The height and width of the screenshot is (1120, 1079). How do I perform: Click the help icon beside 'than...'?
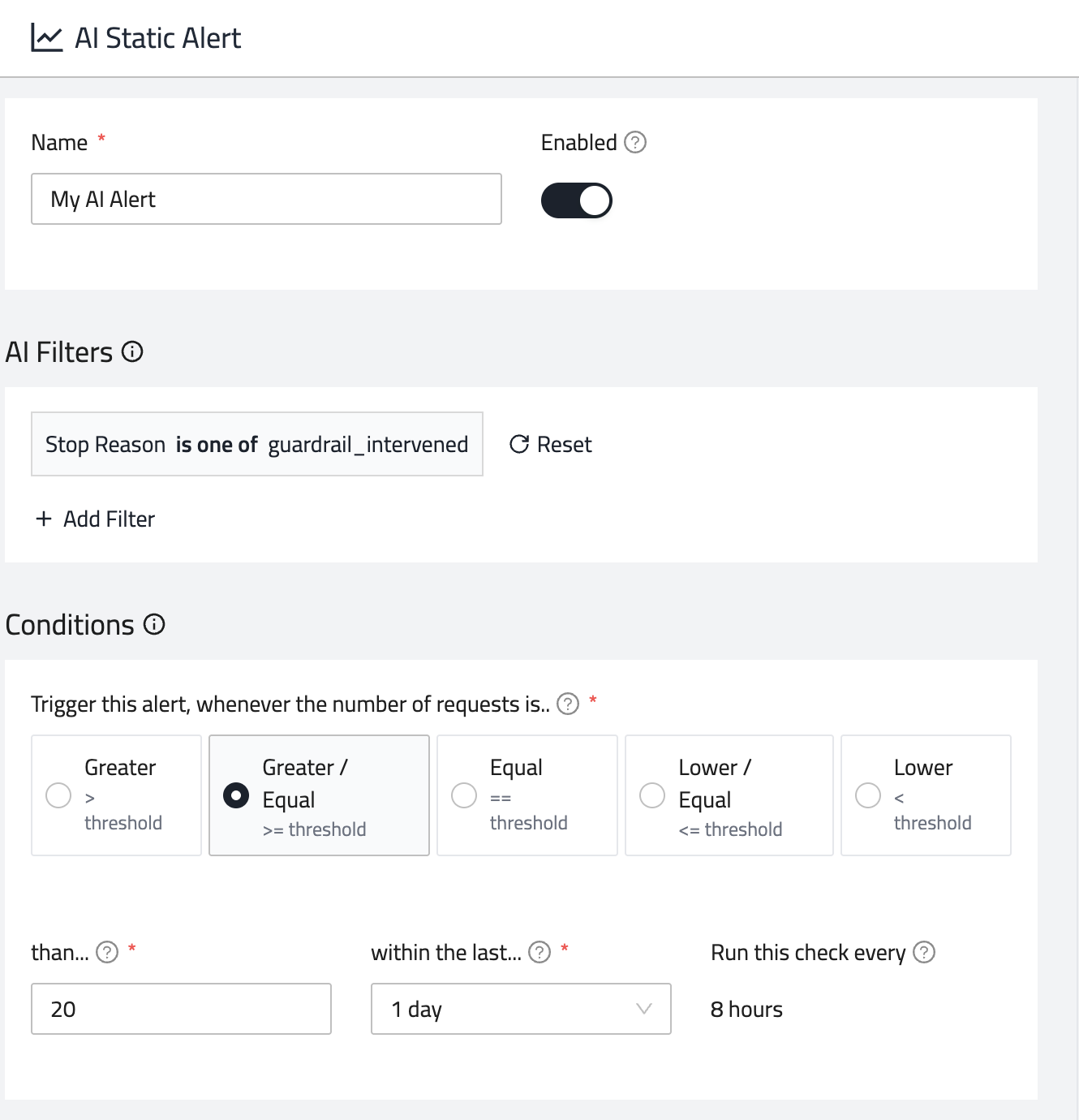point(107,952)
